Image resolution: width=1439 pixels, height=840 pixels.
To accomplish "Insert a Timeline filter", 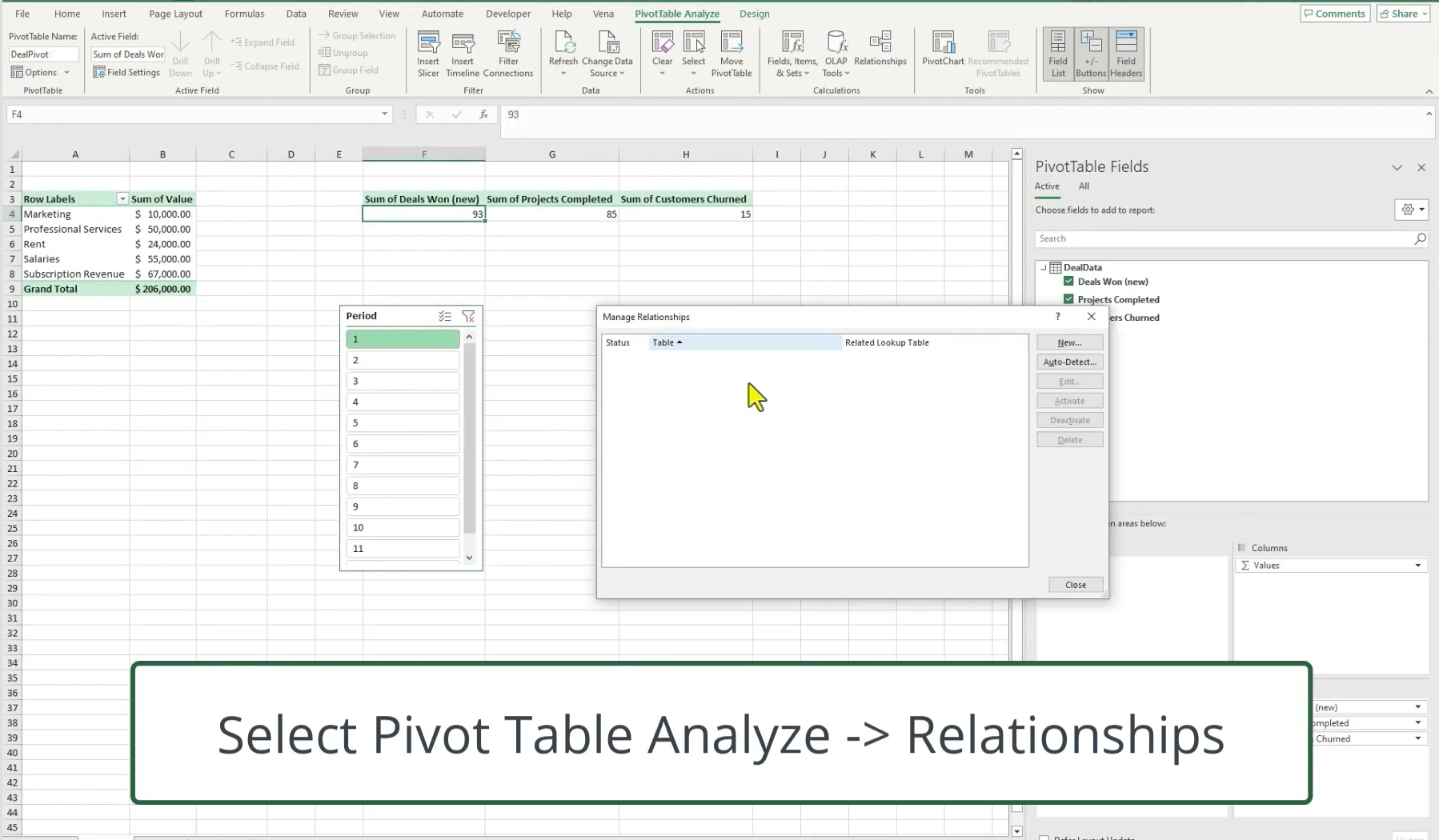I will point(463,54).
